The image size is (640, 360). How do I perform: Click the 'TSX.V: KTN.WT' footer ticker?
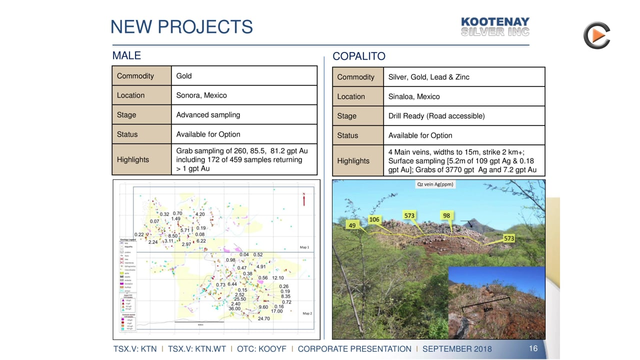pos(197,349)
